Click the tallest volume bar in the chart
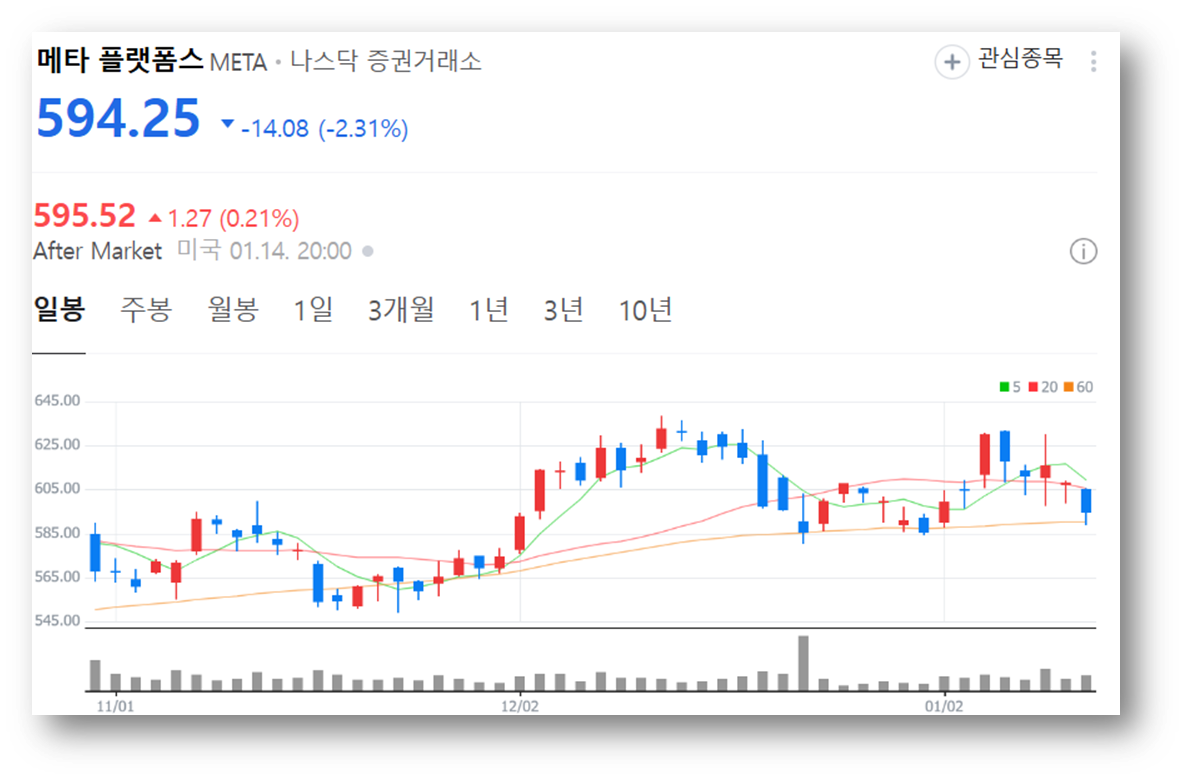This screenshot has height=780, width=1185. click(803, 663)
